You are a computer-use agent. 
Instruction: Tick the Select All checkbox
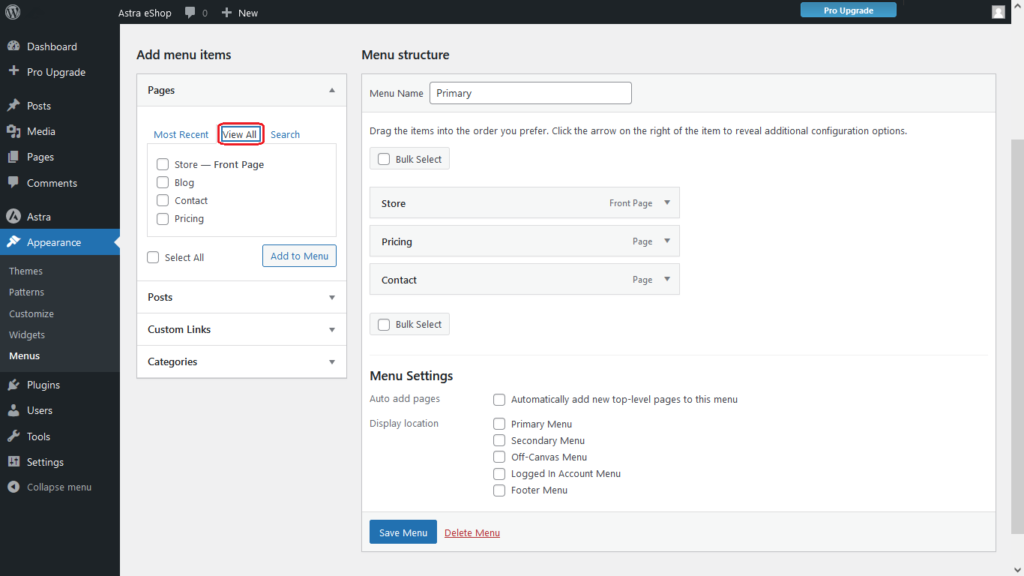click(x=153, y=257)
